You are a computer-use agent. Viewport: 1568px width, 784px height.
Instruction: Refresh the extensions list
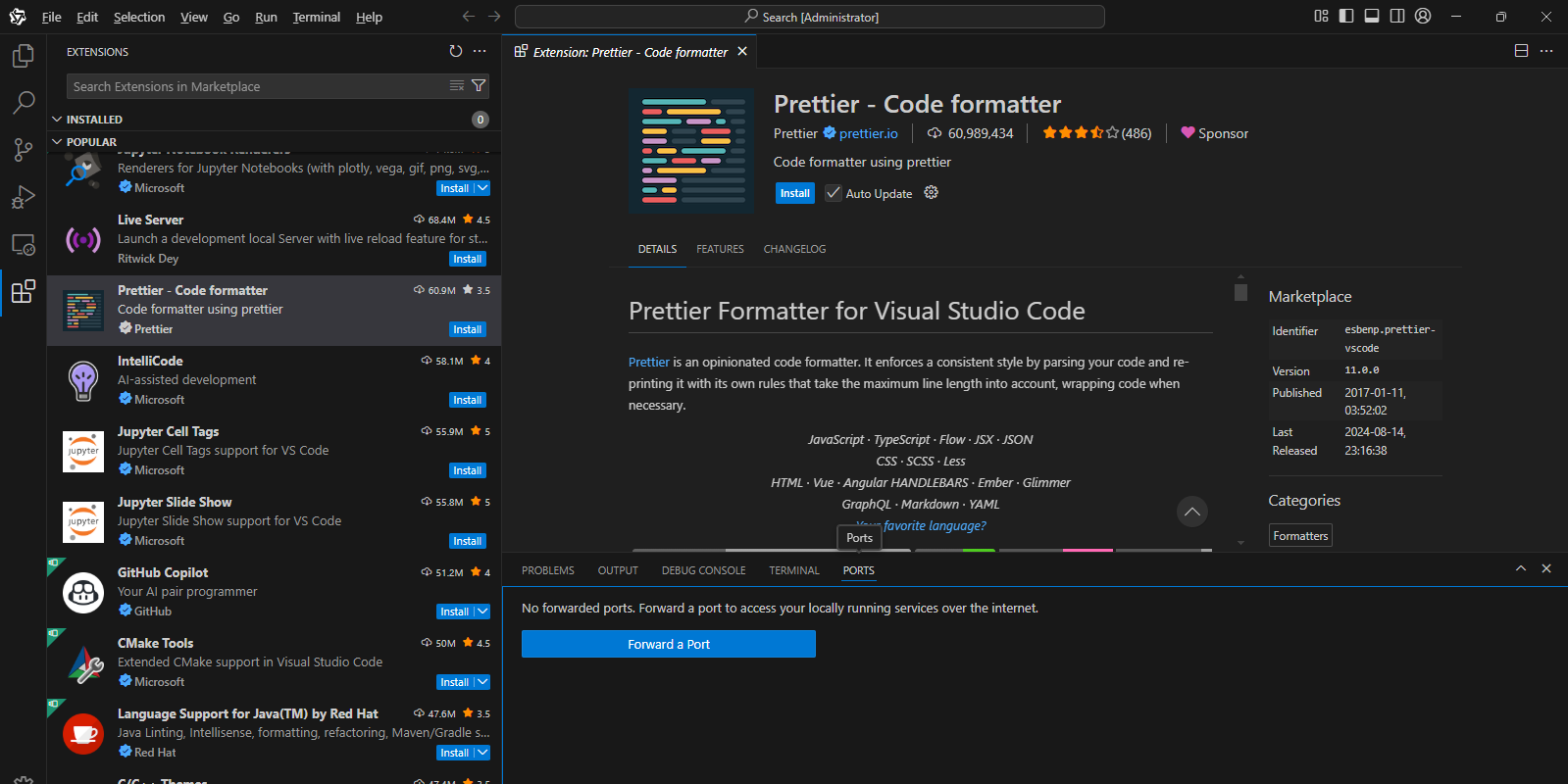(x=455, y=52)
